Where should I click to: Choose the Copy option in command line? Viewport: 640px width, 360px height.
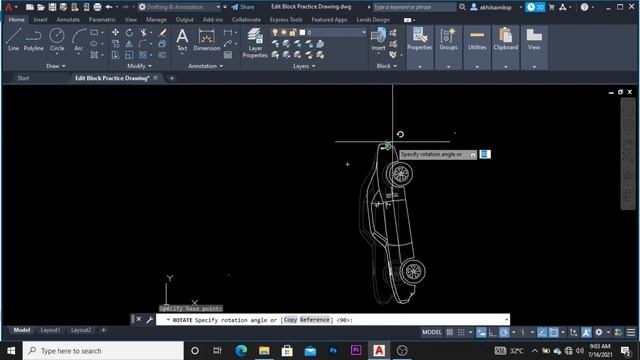tap(291, 320)
